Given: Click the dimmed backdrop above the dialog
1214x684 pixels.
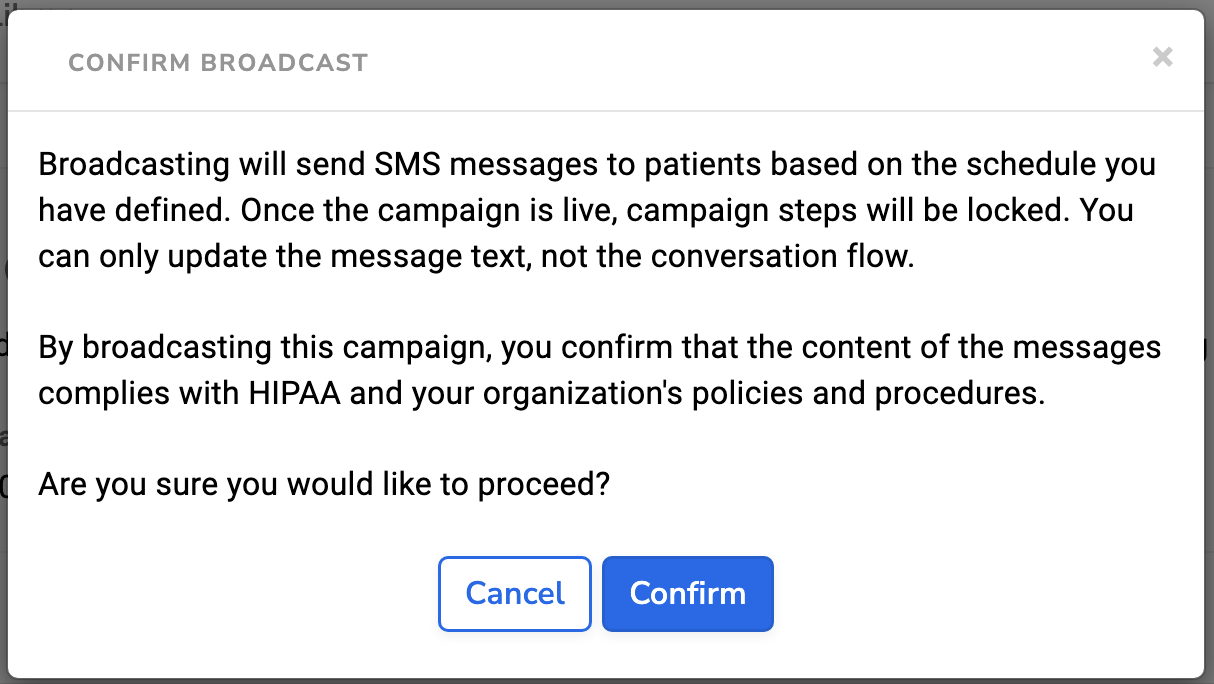Looking at the screenshot, I should coord(600,4).
